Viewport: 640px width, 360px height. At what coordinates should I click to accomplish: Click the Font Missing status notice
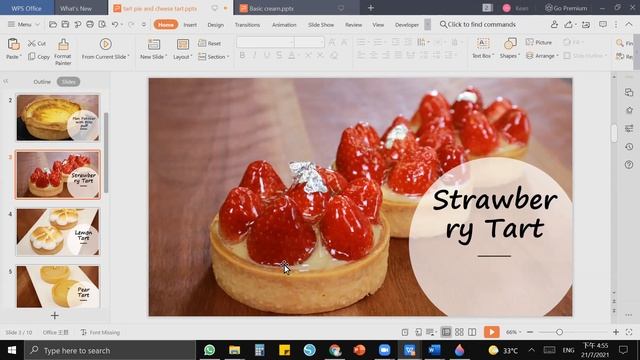(x=100, y=332)
